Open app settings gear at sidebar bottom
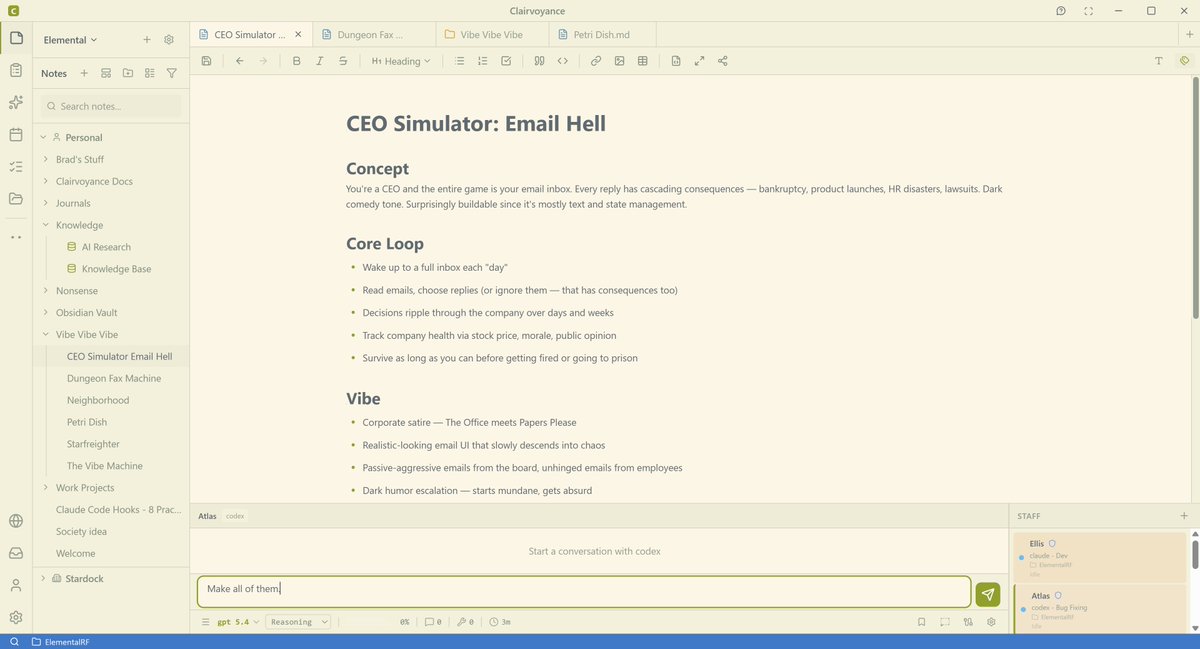The width and height of the screenshot is (1200, 649). (x=15, y=617)
